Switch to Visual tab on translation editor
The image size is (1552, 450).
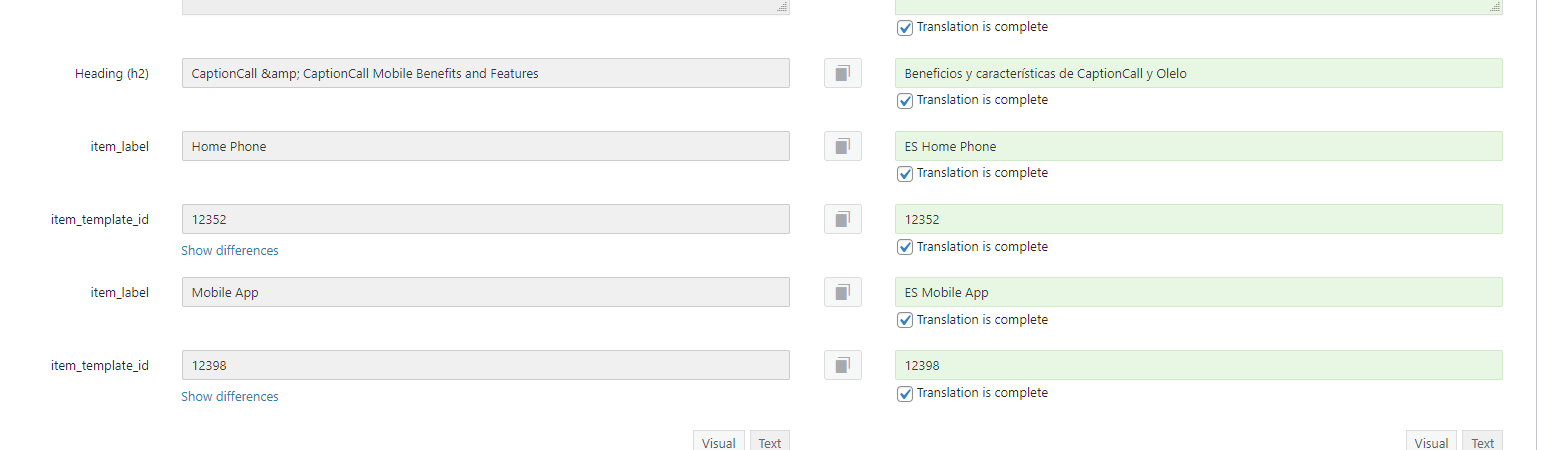(x=1431, y=441)
